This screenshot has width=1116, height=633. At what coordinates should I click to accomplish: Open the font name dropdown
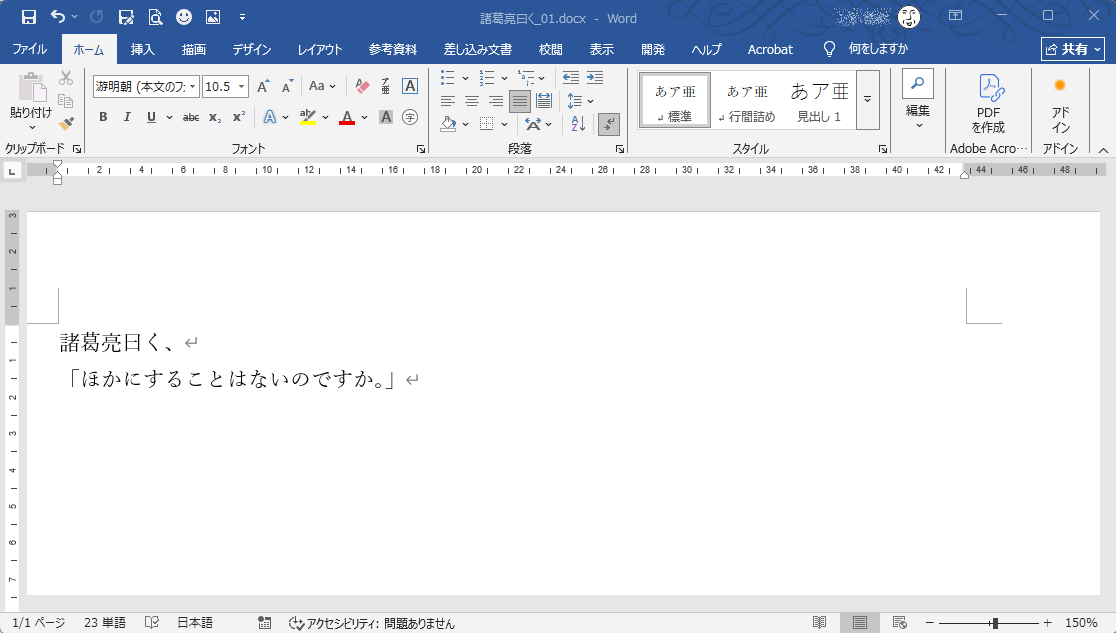[192, 86]
